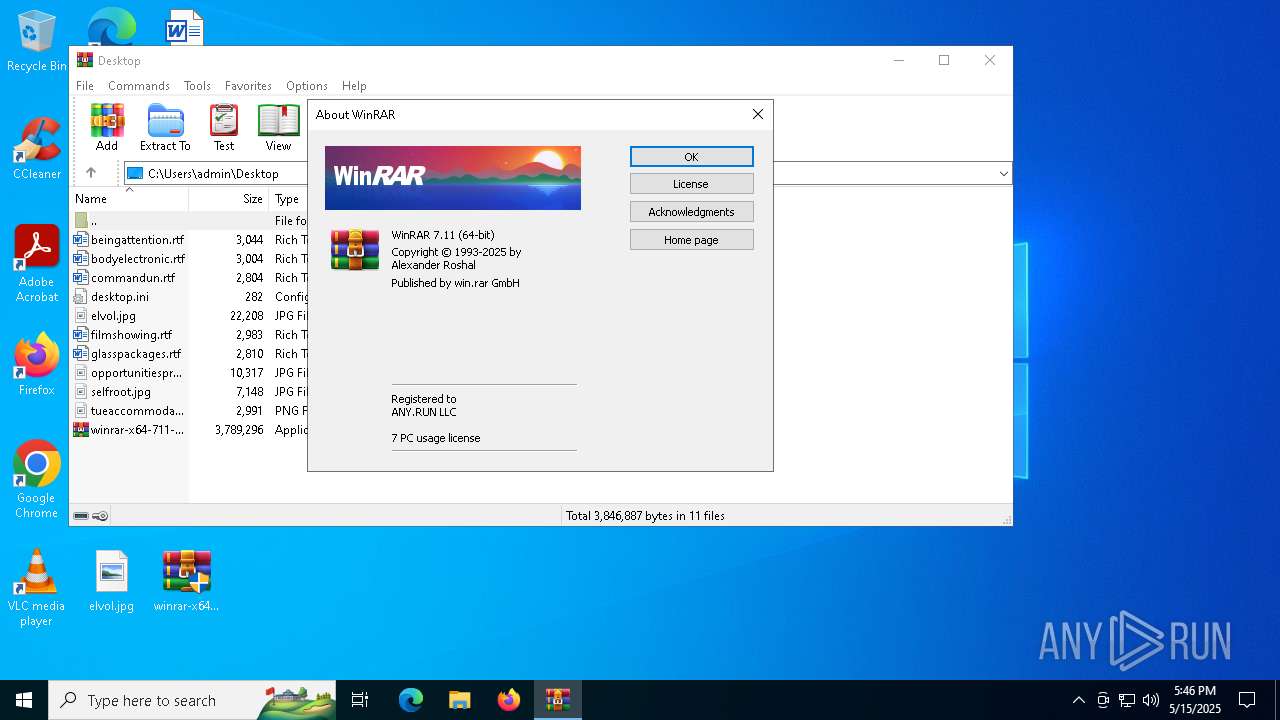Image resolution: width=1280 pixels, height=720 pixels.
Task: Go up one folder using the arrow
Action: click(91, 173)
